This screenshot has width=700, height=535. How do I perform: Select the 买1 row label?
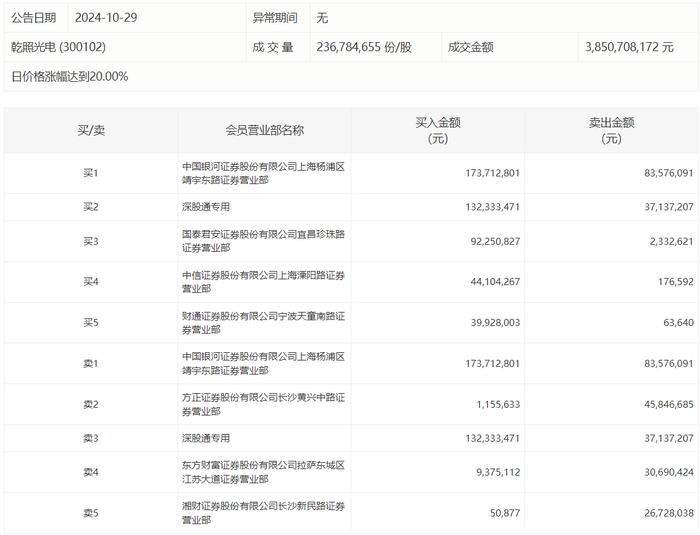91,173
